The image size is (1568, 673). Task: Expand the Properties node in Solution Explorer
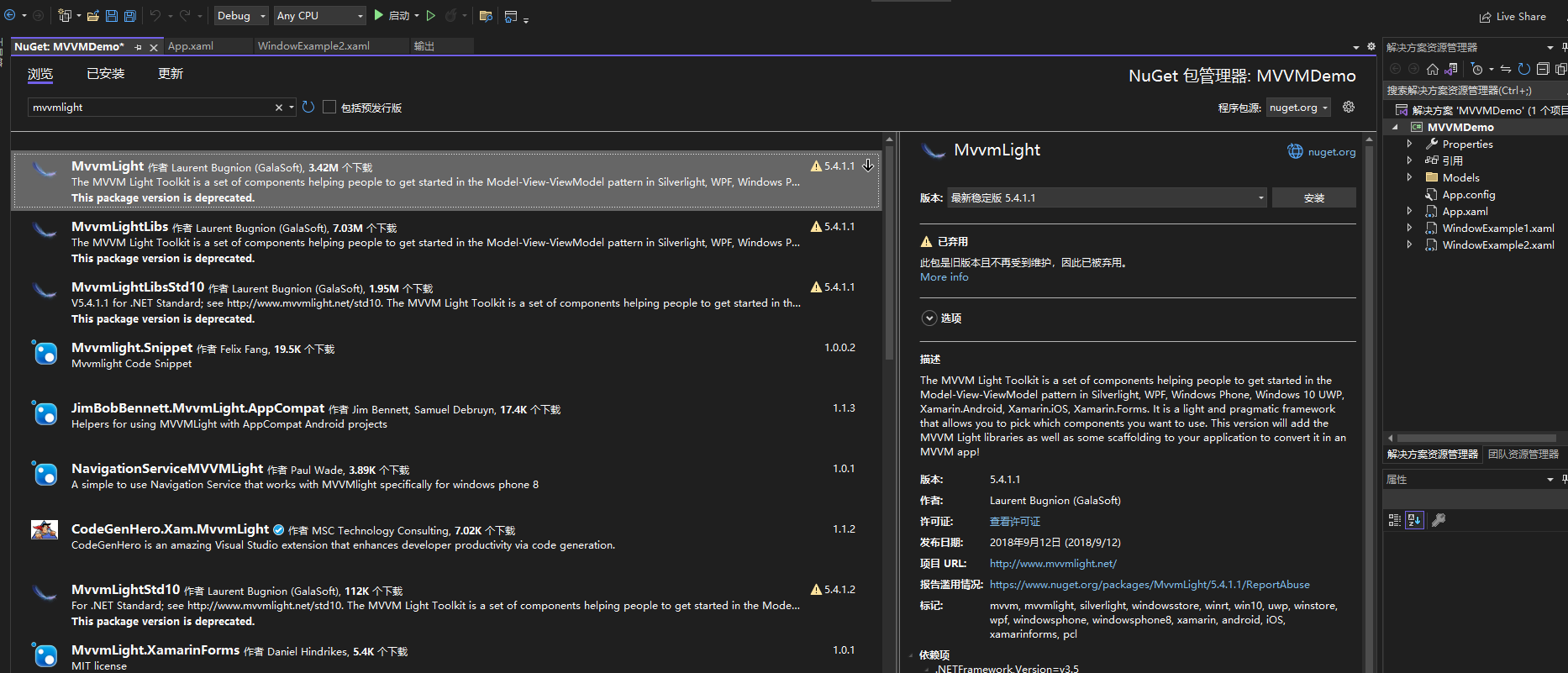coord(1410,144)
